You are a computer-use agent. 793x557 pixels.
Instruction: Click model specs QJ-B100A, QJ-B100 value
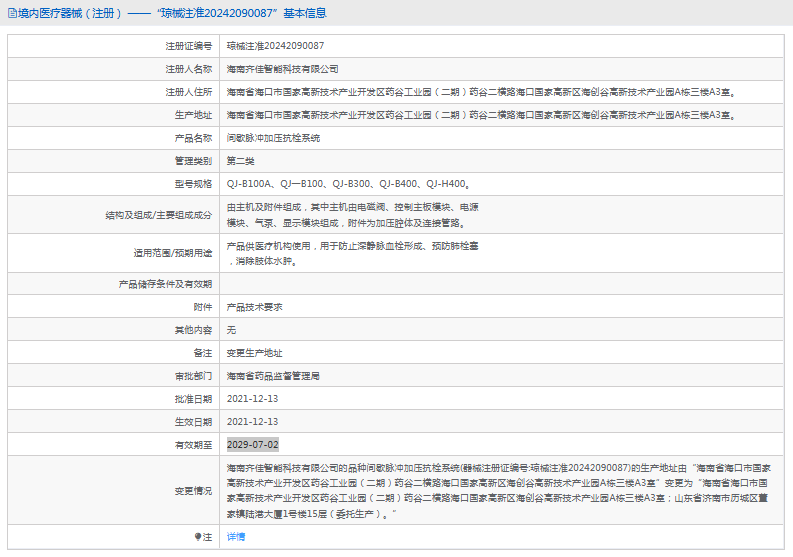(348, 184)
